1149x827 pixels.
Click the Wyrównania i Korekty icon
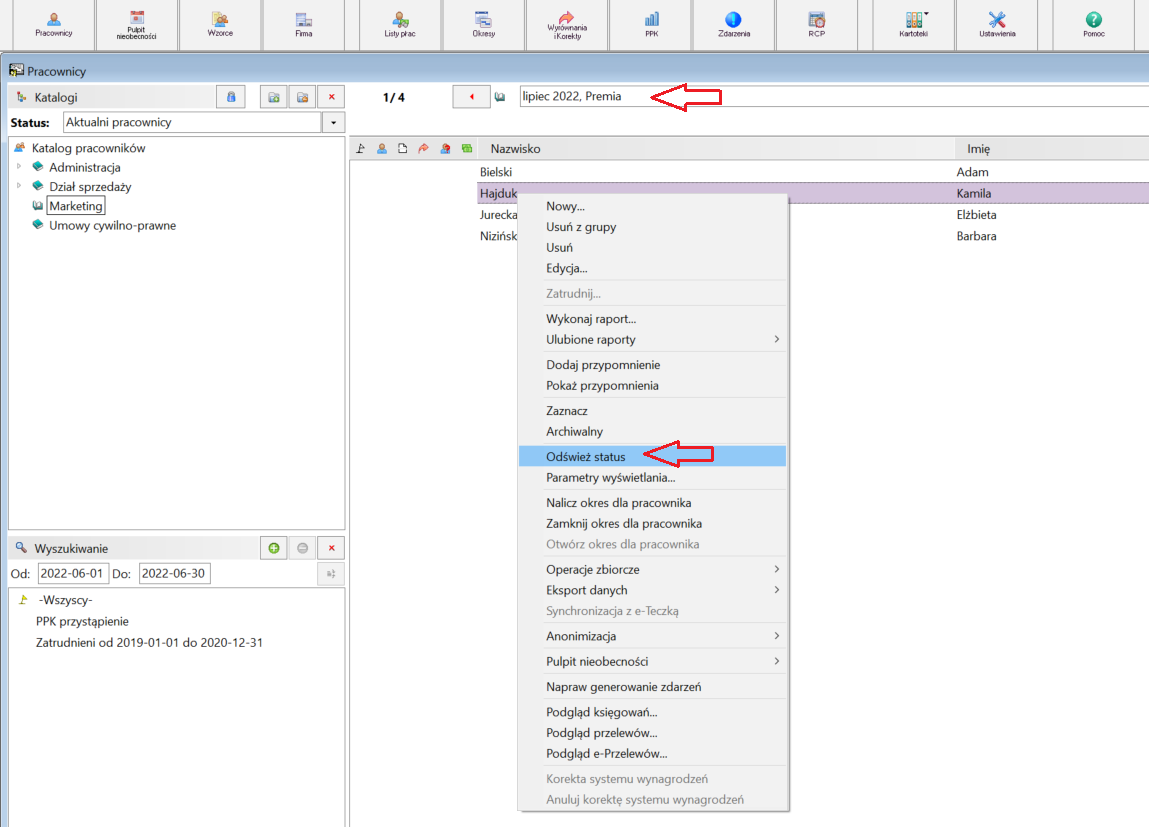tap(567, 24)
